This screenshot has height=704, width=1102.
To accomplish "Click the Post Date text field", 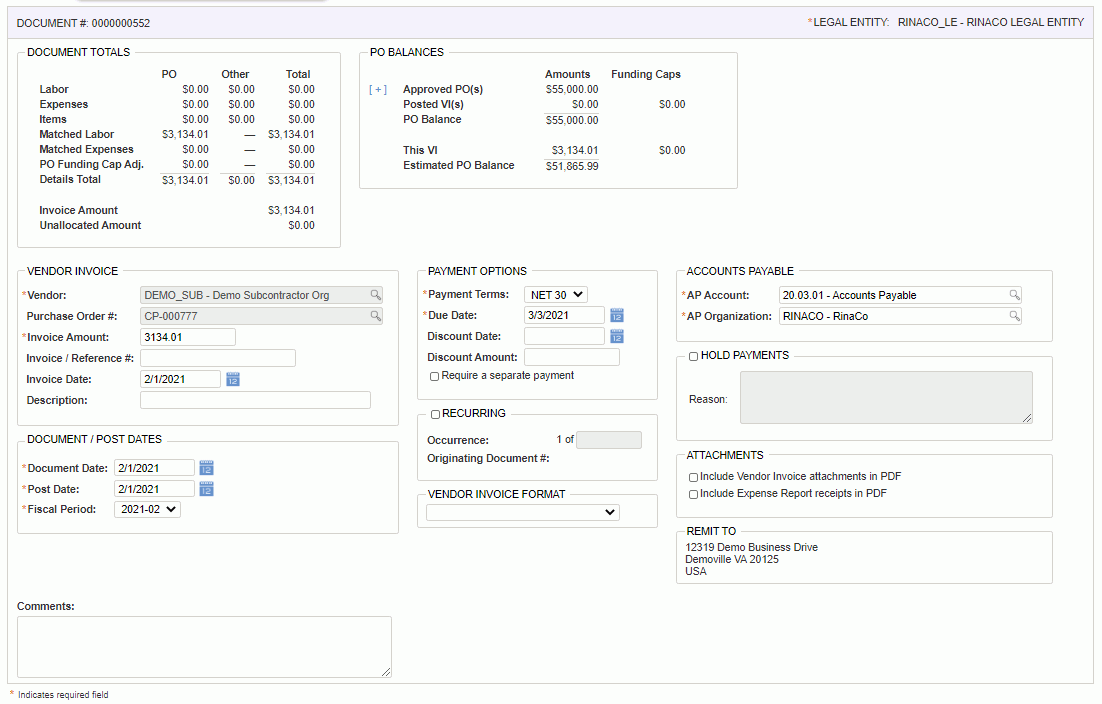I will [155, 489].
